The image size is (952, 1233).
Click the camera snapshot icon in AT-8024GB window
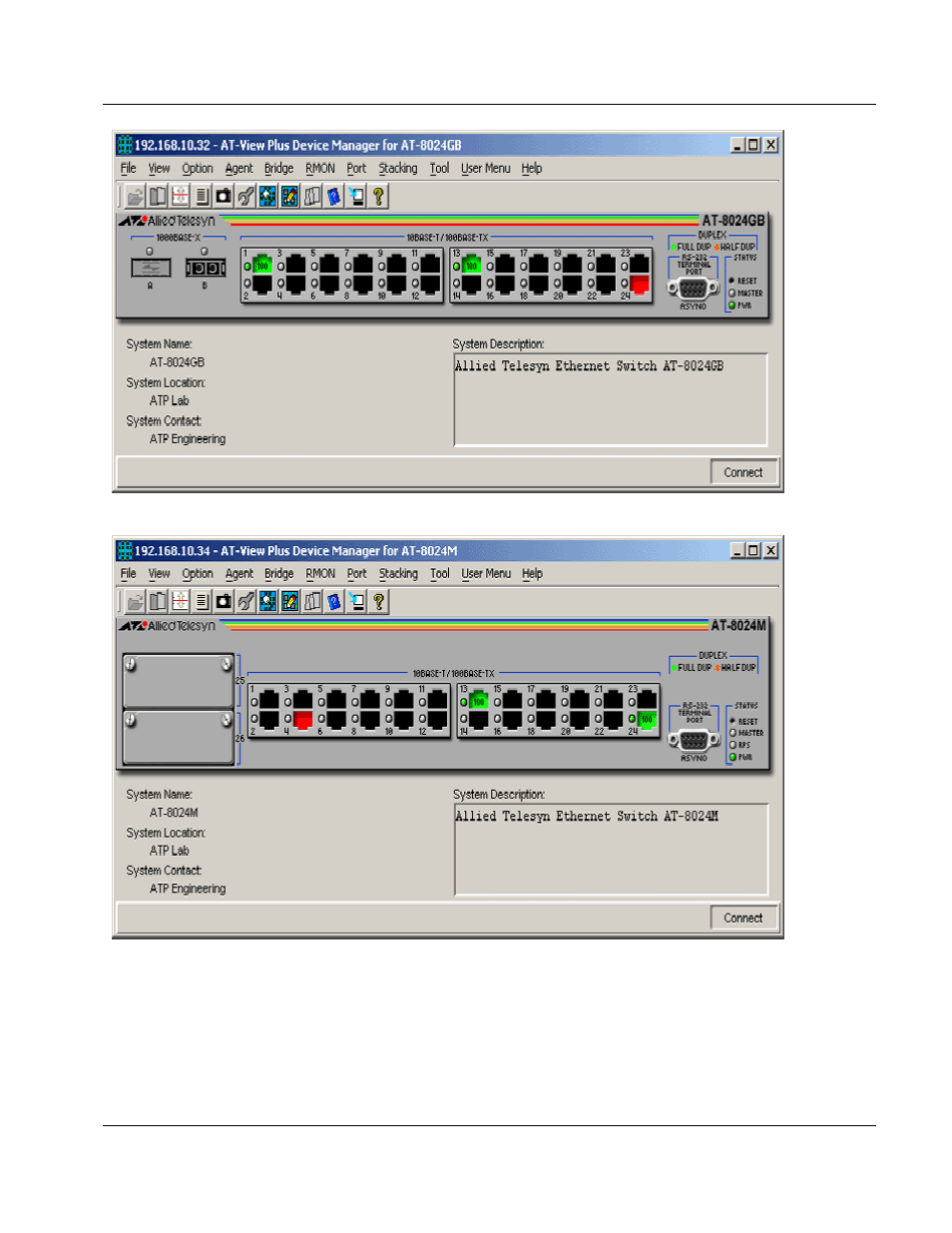pyautogui.click(x=224, y=197)
